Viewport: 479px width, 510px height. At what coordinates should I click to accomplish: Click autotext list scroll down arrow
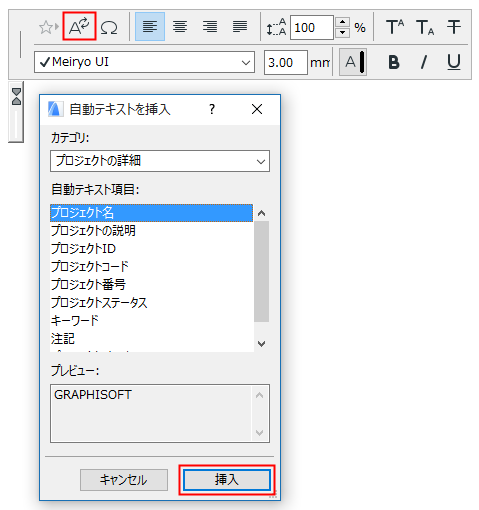click(262, 344)
